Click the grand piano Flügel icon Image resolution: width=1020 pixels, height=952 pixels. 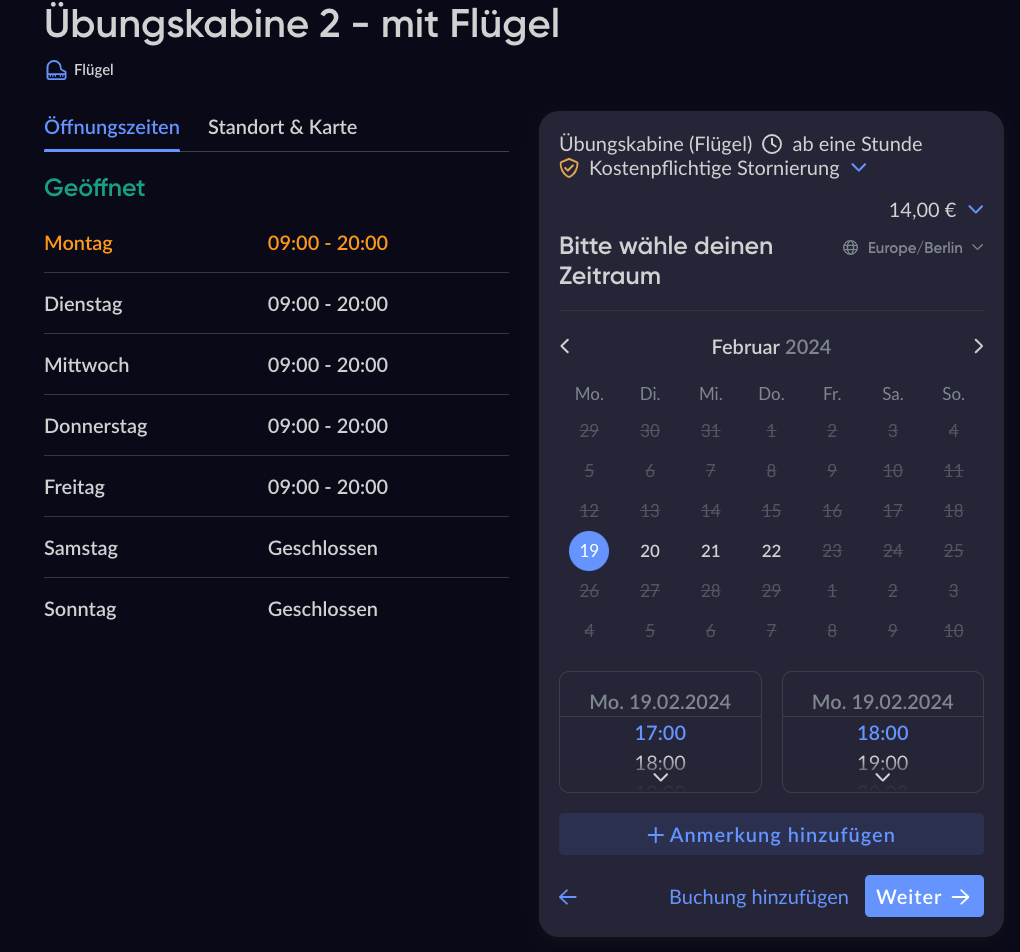click(x=56, y=70)
